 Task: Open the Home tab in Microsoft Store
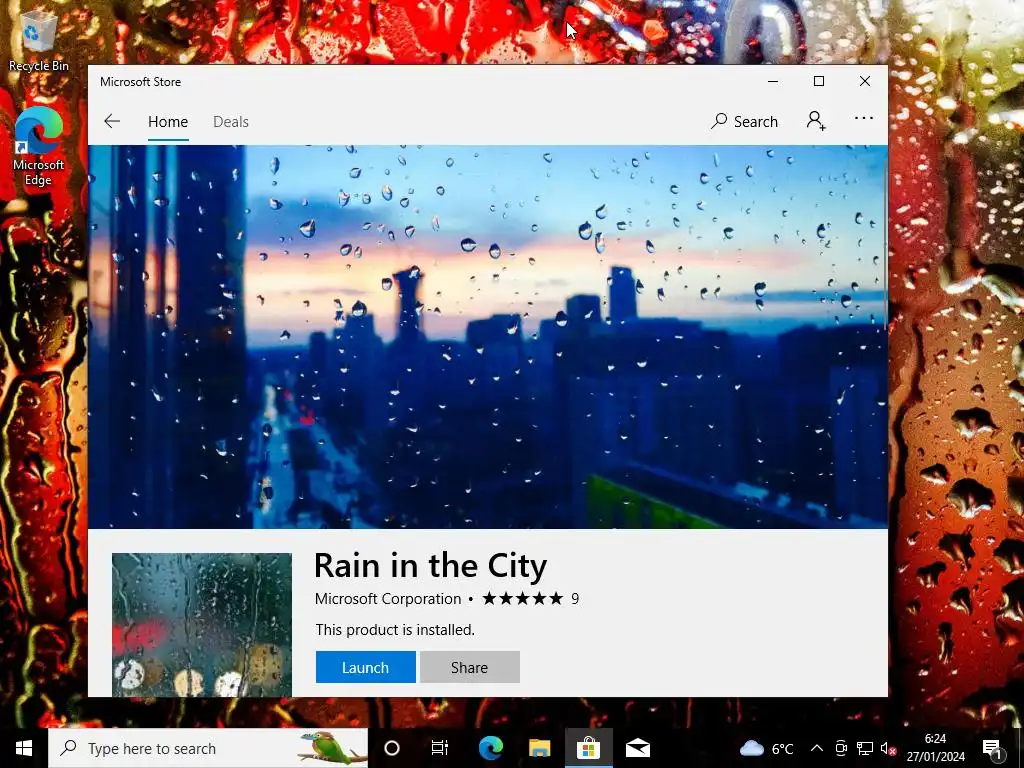click(168, 121)
